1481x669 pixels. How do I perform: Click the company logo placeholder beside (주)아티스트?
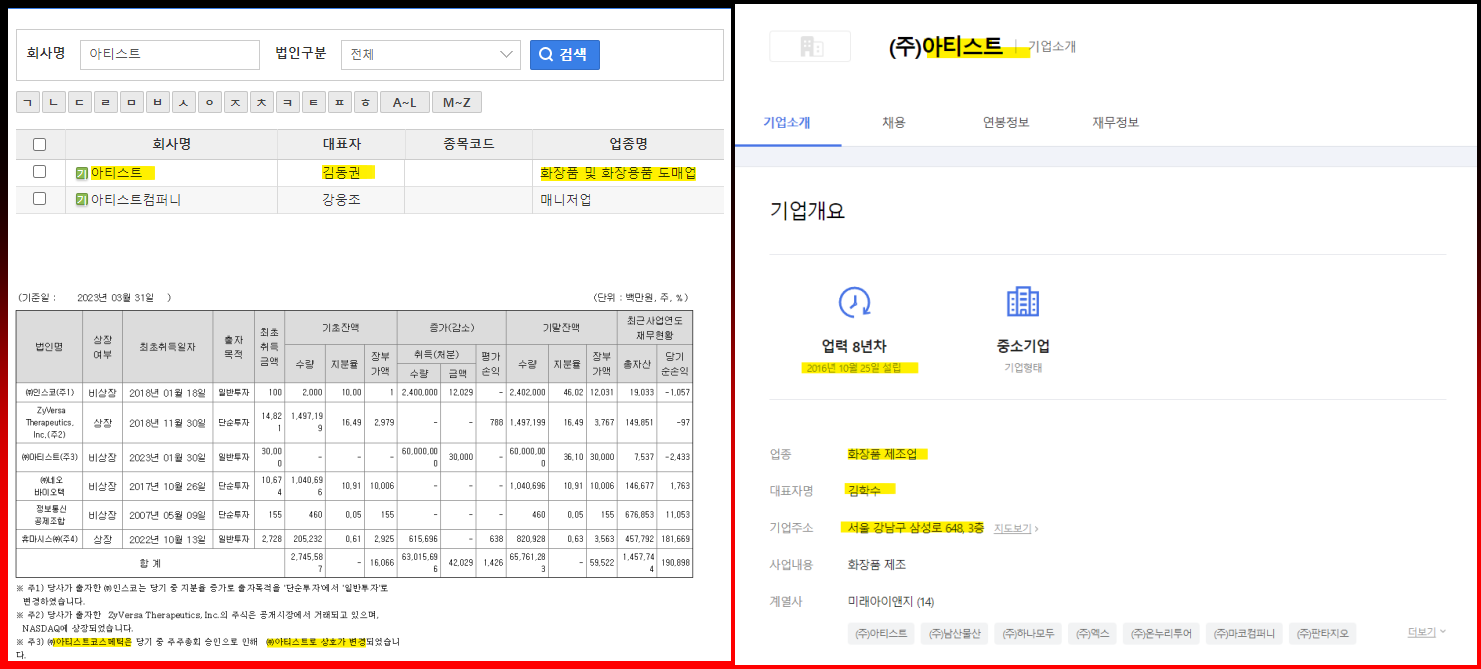coord(809,45)
